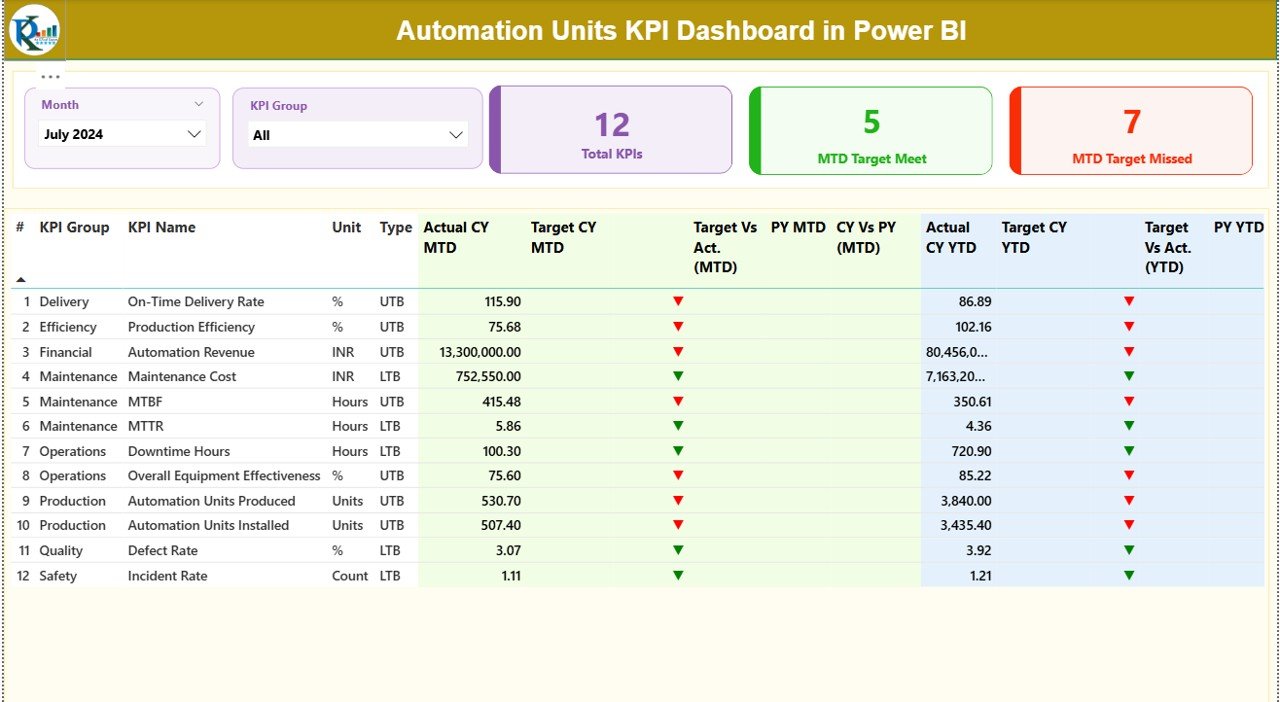Click the Actual CY YTD column header

click(x=949, y=237)
